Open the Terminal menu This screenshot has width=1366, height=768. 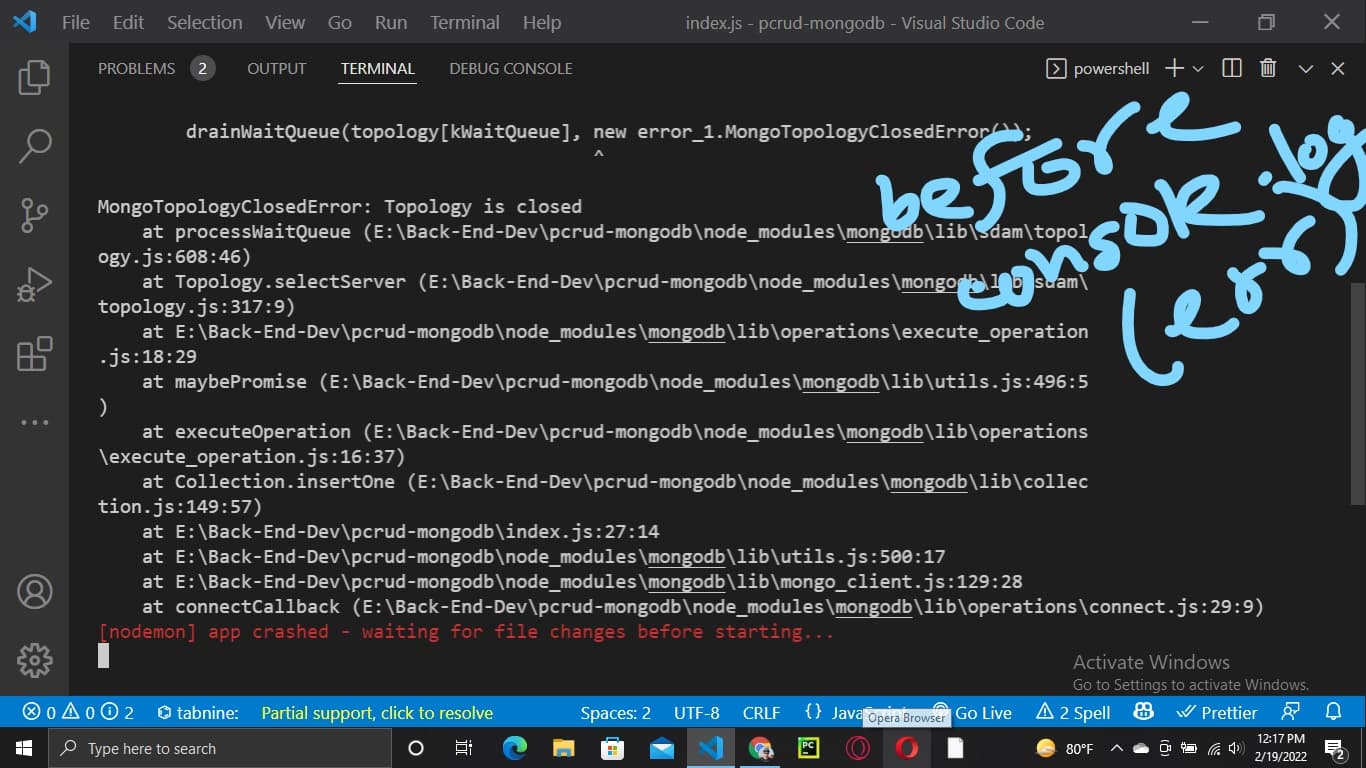pos(464,22)
